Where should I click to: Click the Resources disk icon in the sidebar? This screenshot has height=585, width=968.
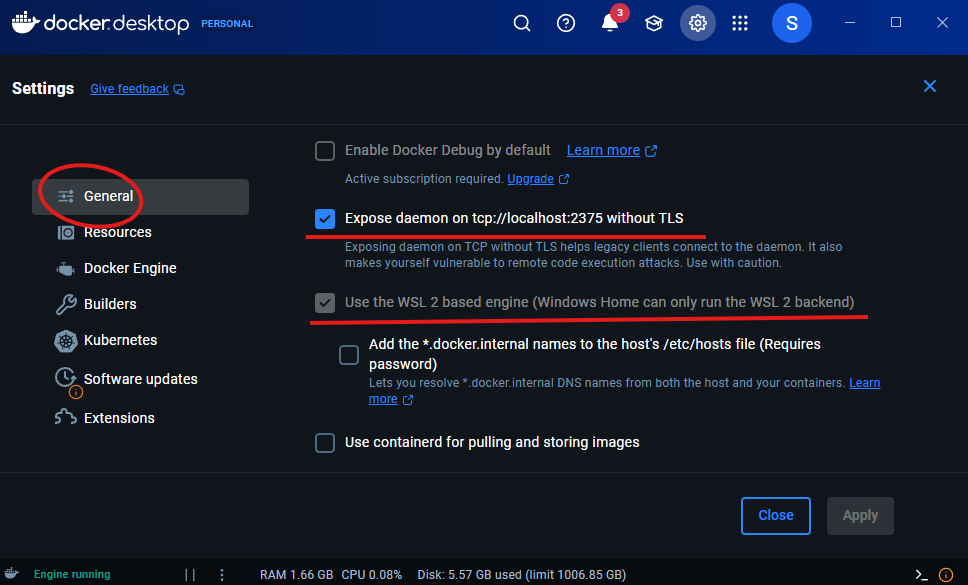click(65, 233)
